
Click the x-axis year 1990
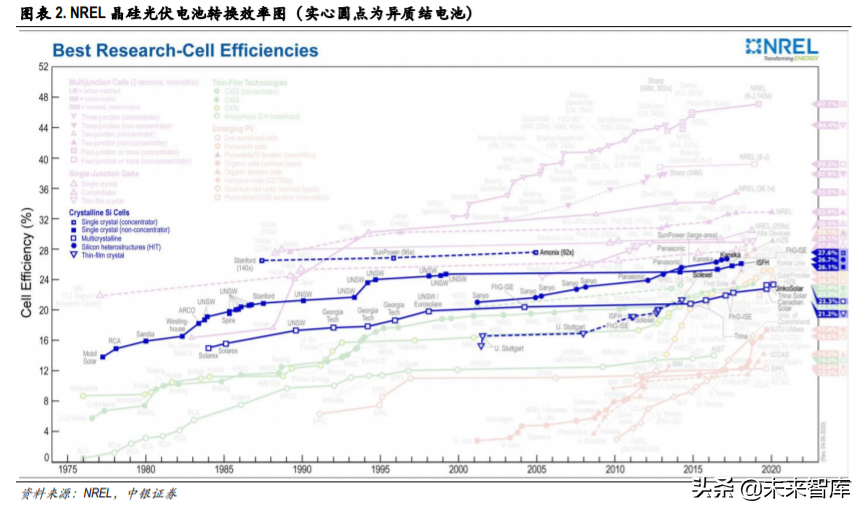click(x=302, y=469)
